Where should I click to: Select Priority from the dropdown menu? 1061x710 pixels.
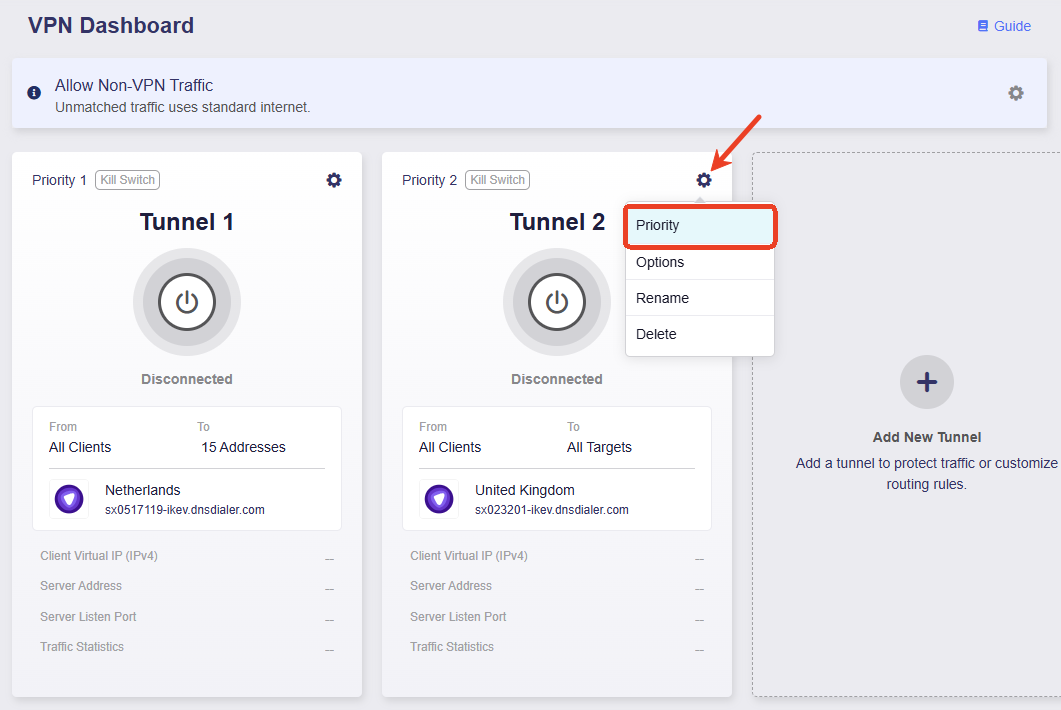tap(700, 226)
